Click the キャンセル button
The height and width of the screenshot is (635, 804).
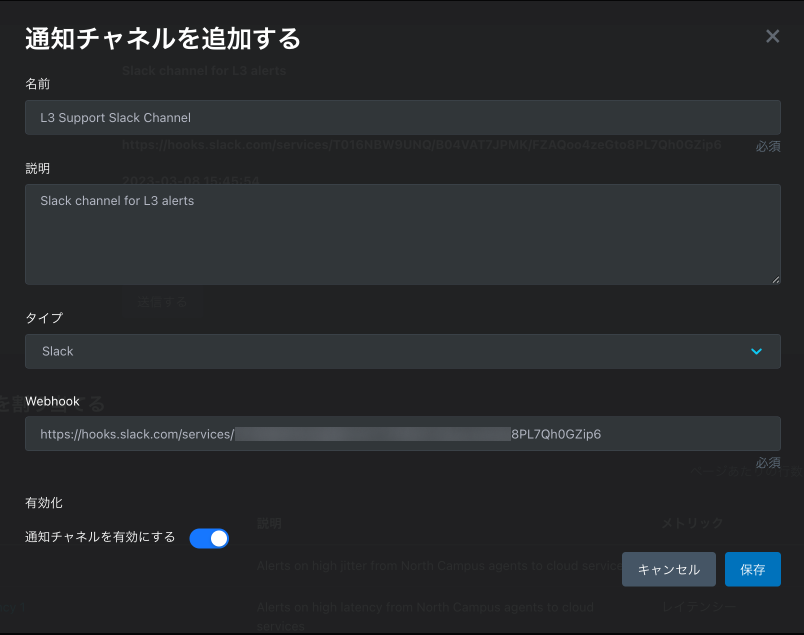(669, 569)
